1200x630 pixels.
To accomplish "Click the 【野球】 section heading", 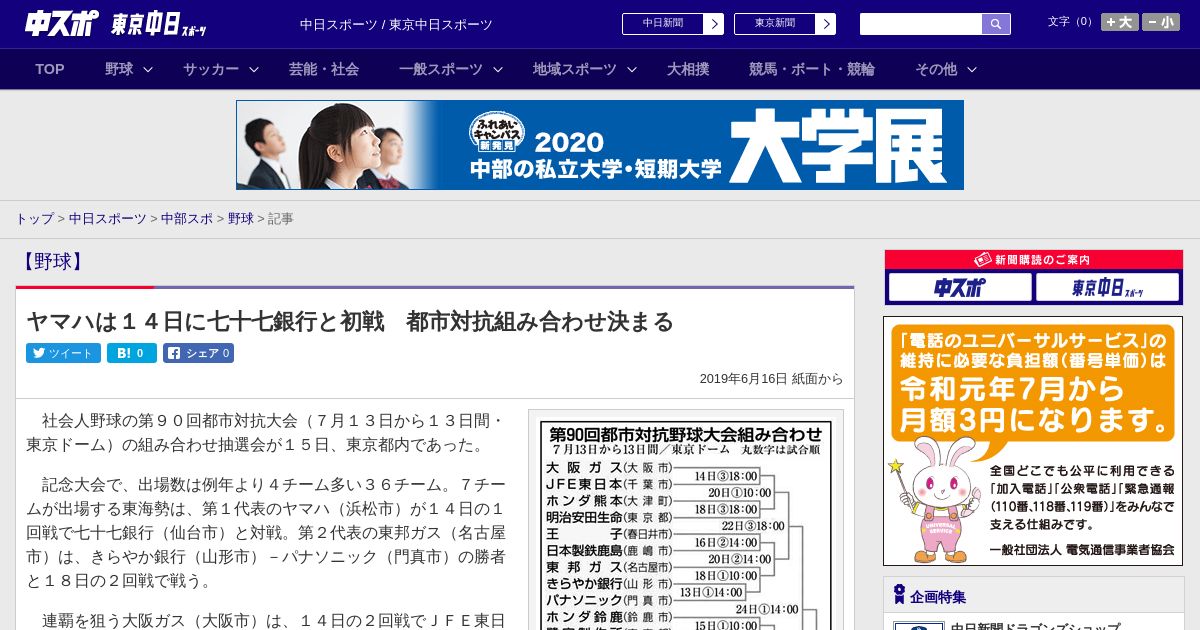I will click(x=51, y=262).
